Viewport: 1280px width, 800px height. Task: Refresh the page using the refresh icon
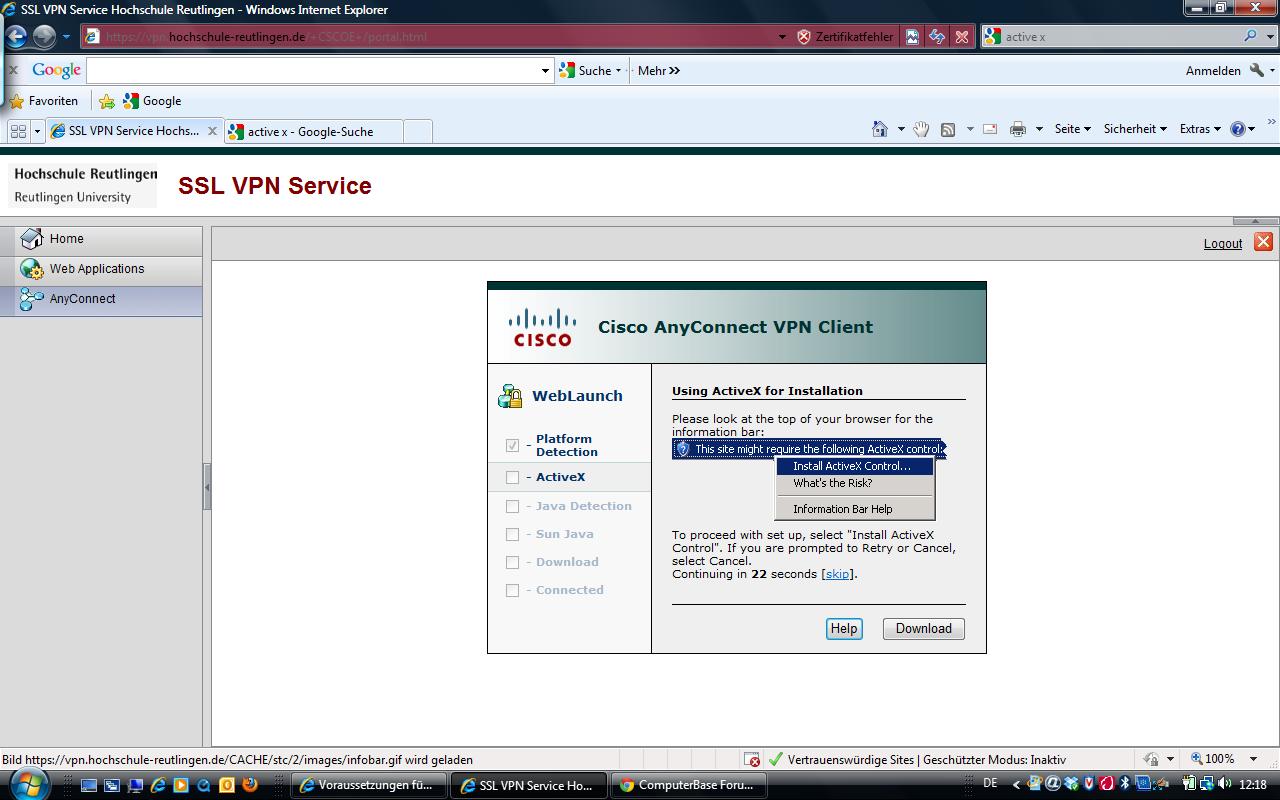coord(937,37)
